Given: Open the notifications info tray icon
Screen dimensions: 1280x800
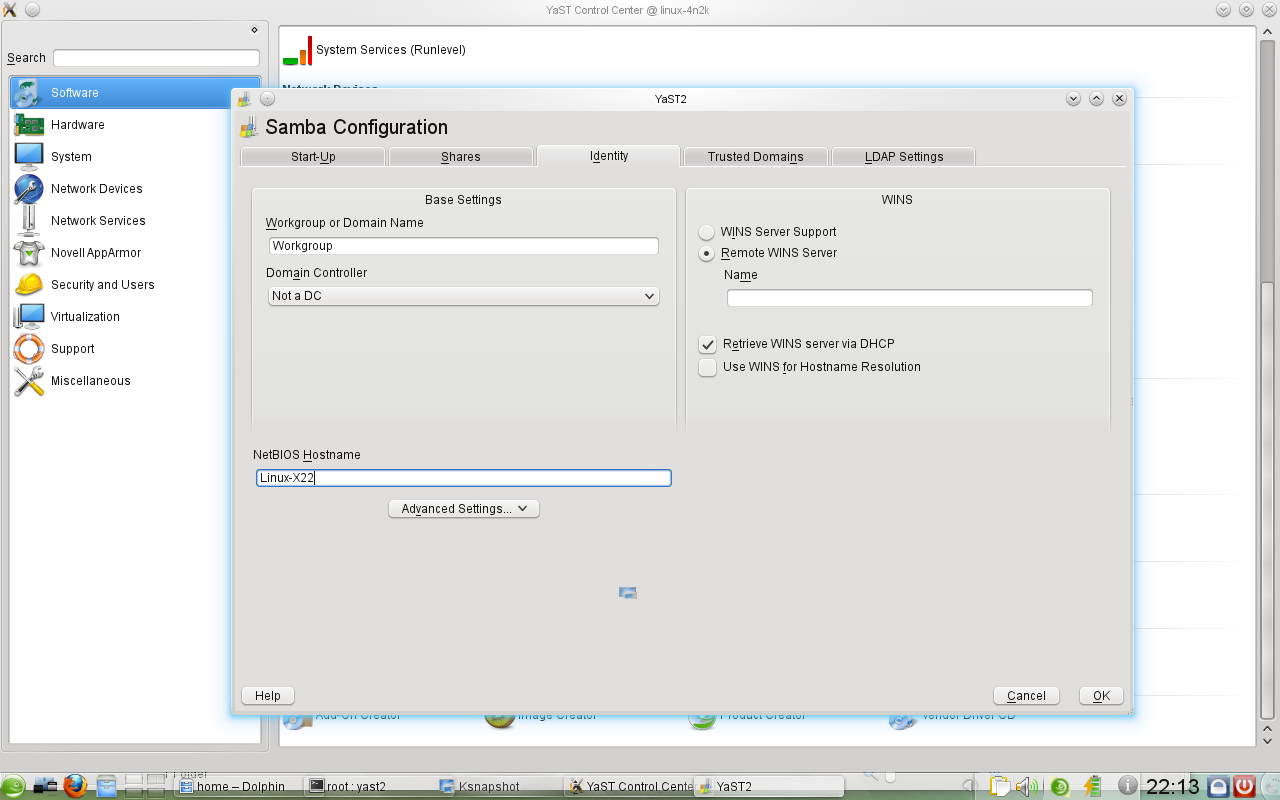Looking at the screenshot, I should pos(1127,786).
